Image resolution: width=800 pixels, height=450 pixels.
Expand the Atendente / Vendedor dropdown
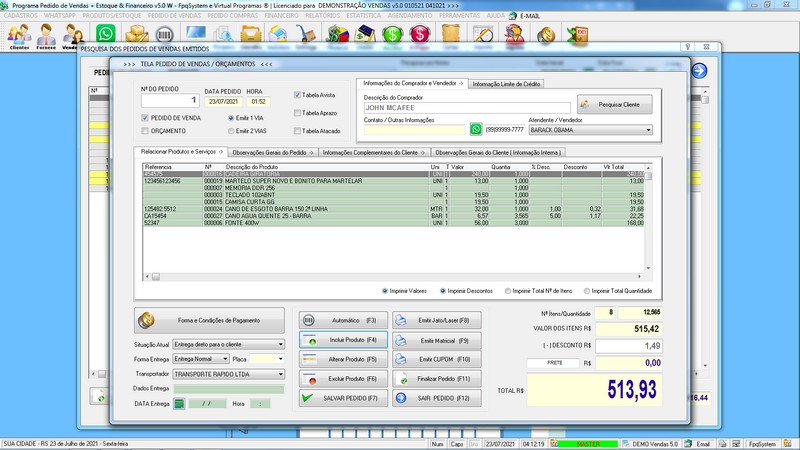(648, 130)
